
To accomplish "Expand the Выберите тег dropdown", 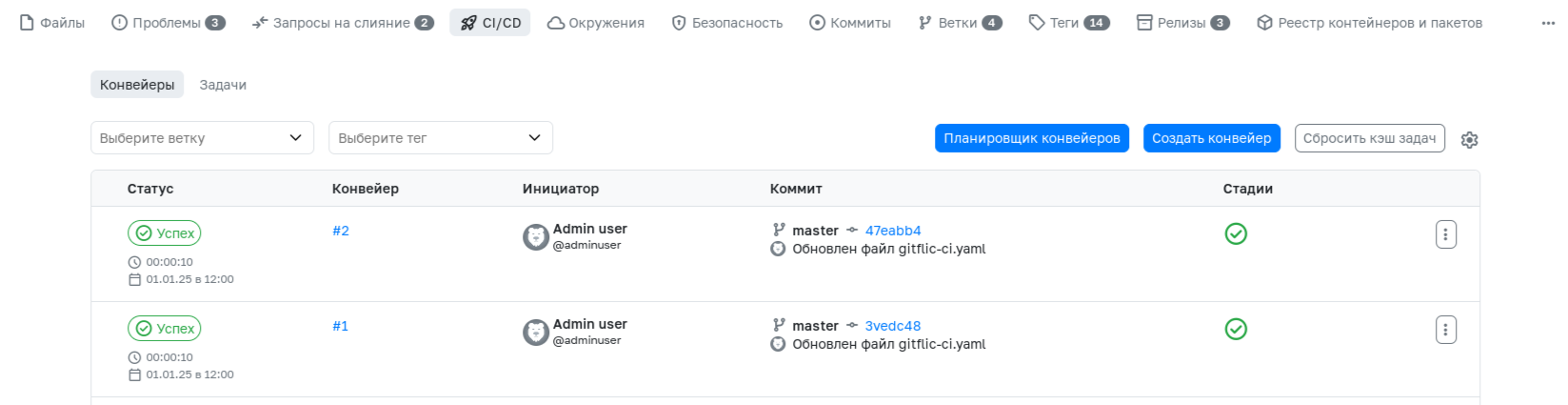I will [x=441, y=138].
